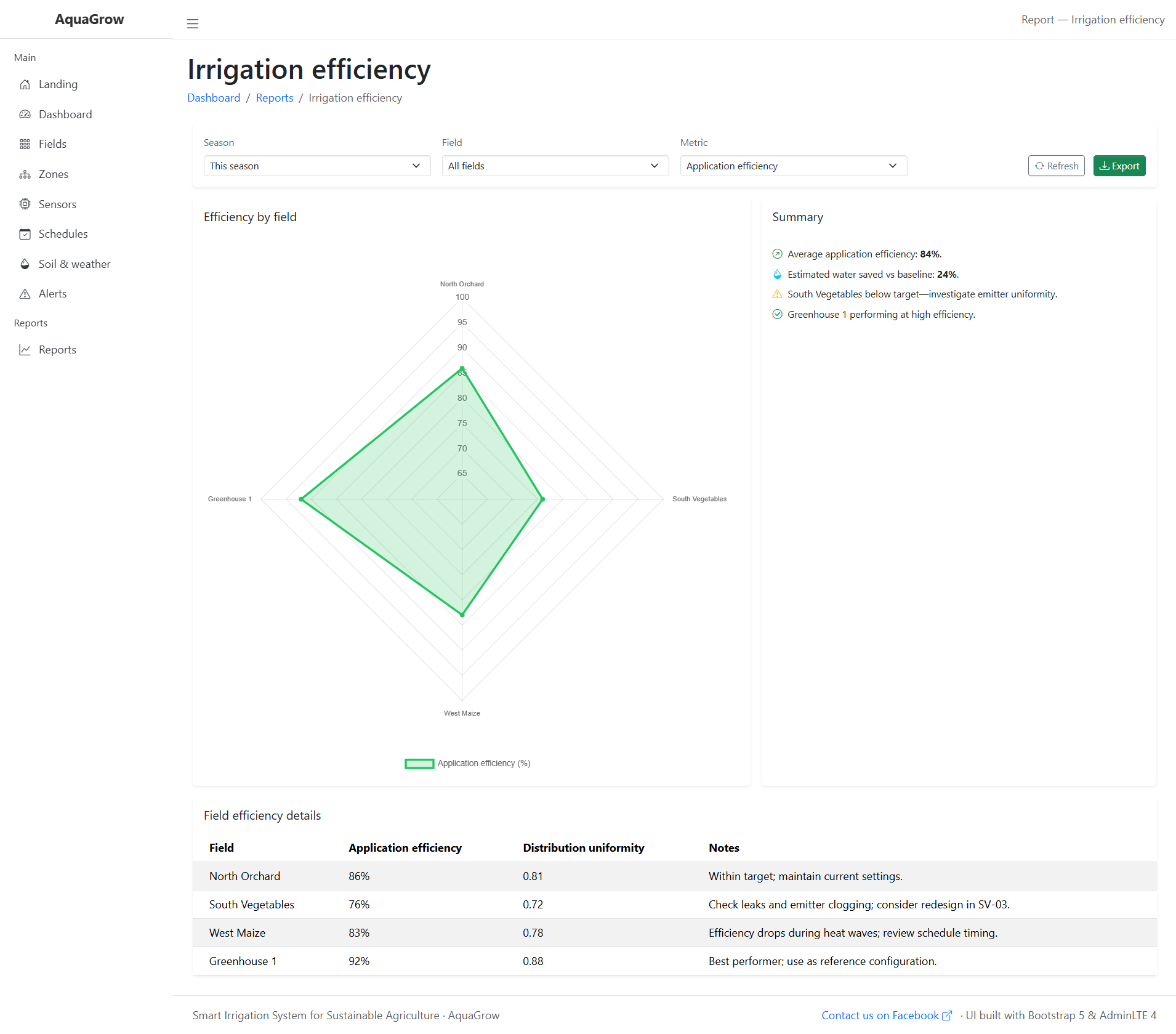Go to Alerts in the sidebar
1176x1034 pixels.
[x=52, y=294]
